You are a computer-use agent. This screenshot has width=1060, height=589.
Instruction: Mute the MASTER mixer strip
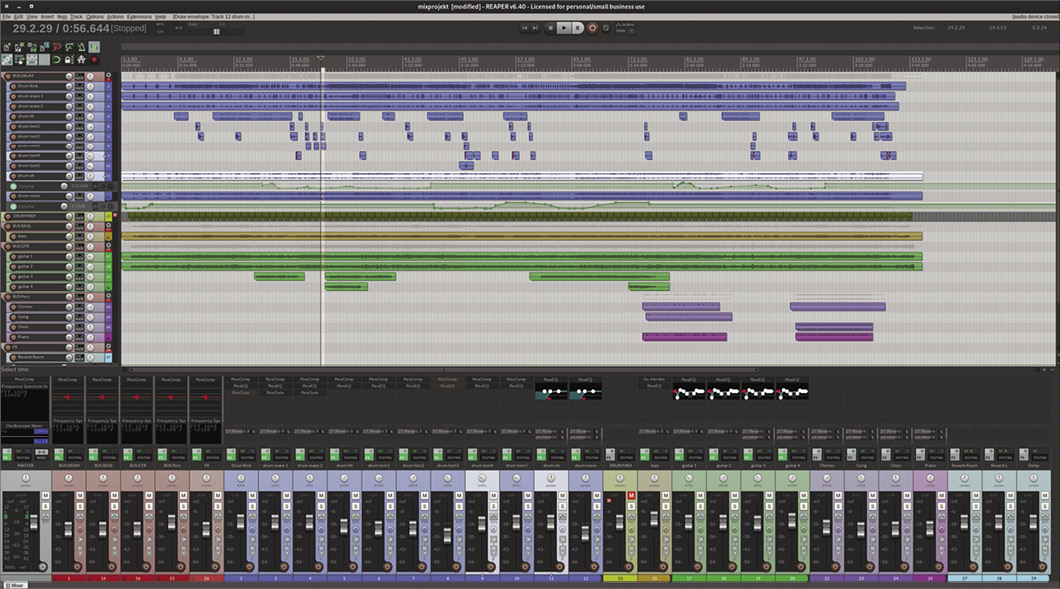[x=45, y=495]
